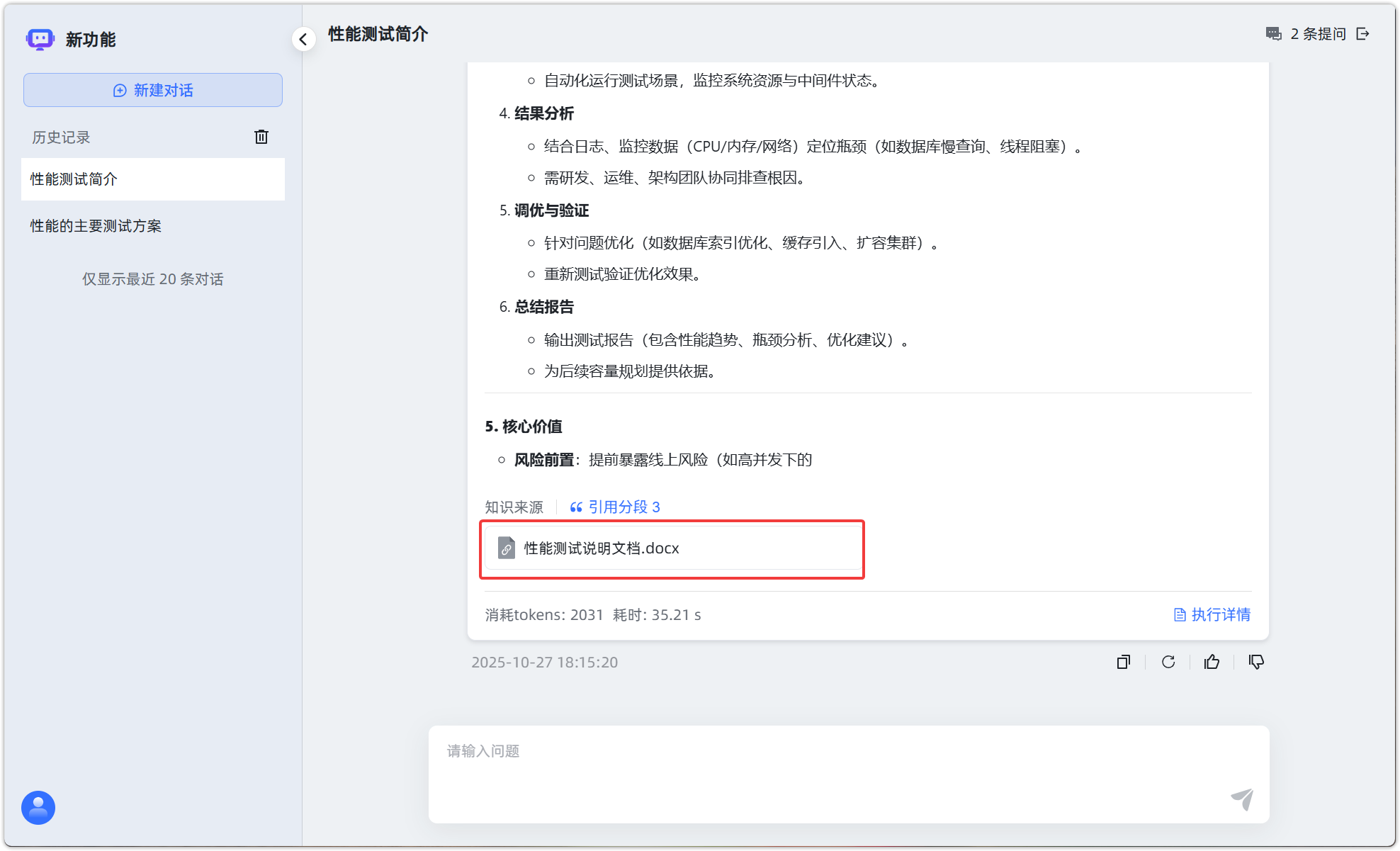Collapse the chat with the back arrow

point(303,39)
